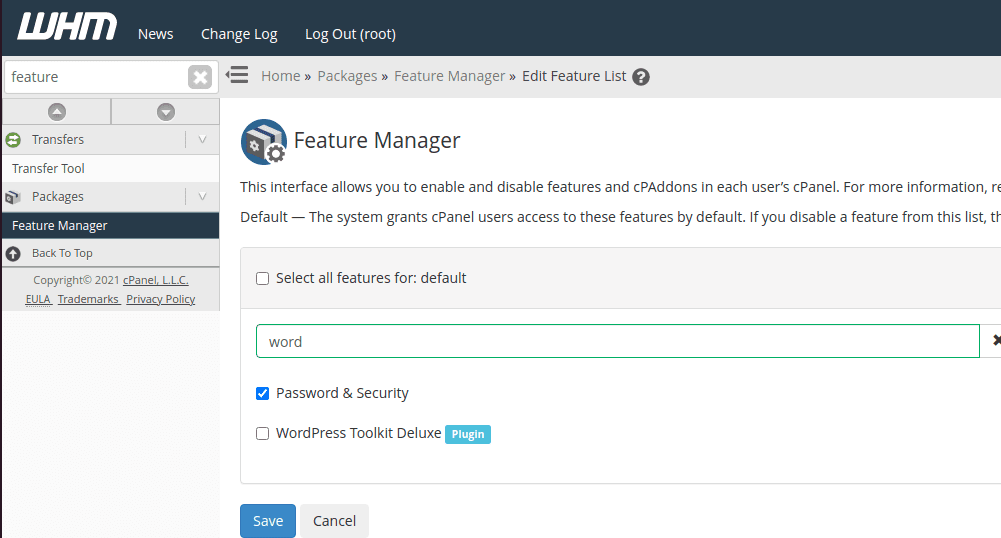
Task: Click the feature filter field containing 'word'
Action: 617,341
